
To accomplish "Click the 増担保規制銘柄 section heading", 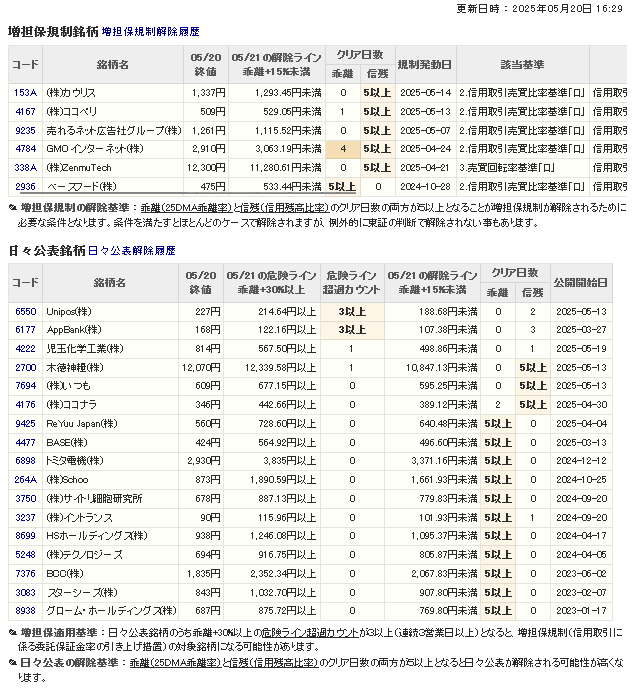I will click(53, 32).
